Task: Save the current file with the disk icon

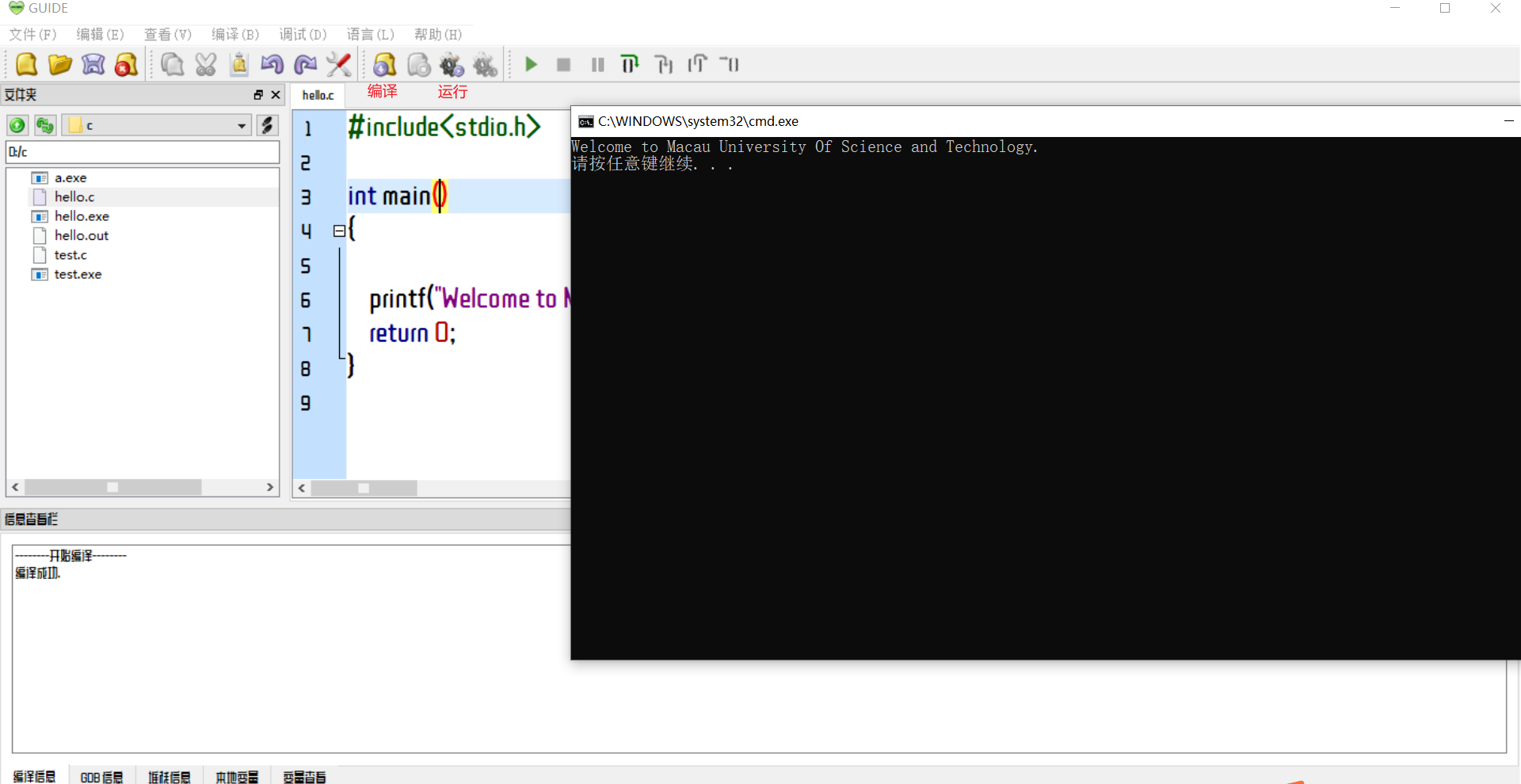Action: pyautogui.click(x=93, y=64)
